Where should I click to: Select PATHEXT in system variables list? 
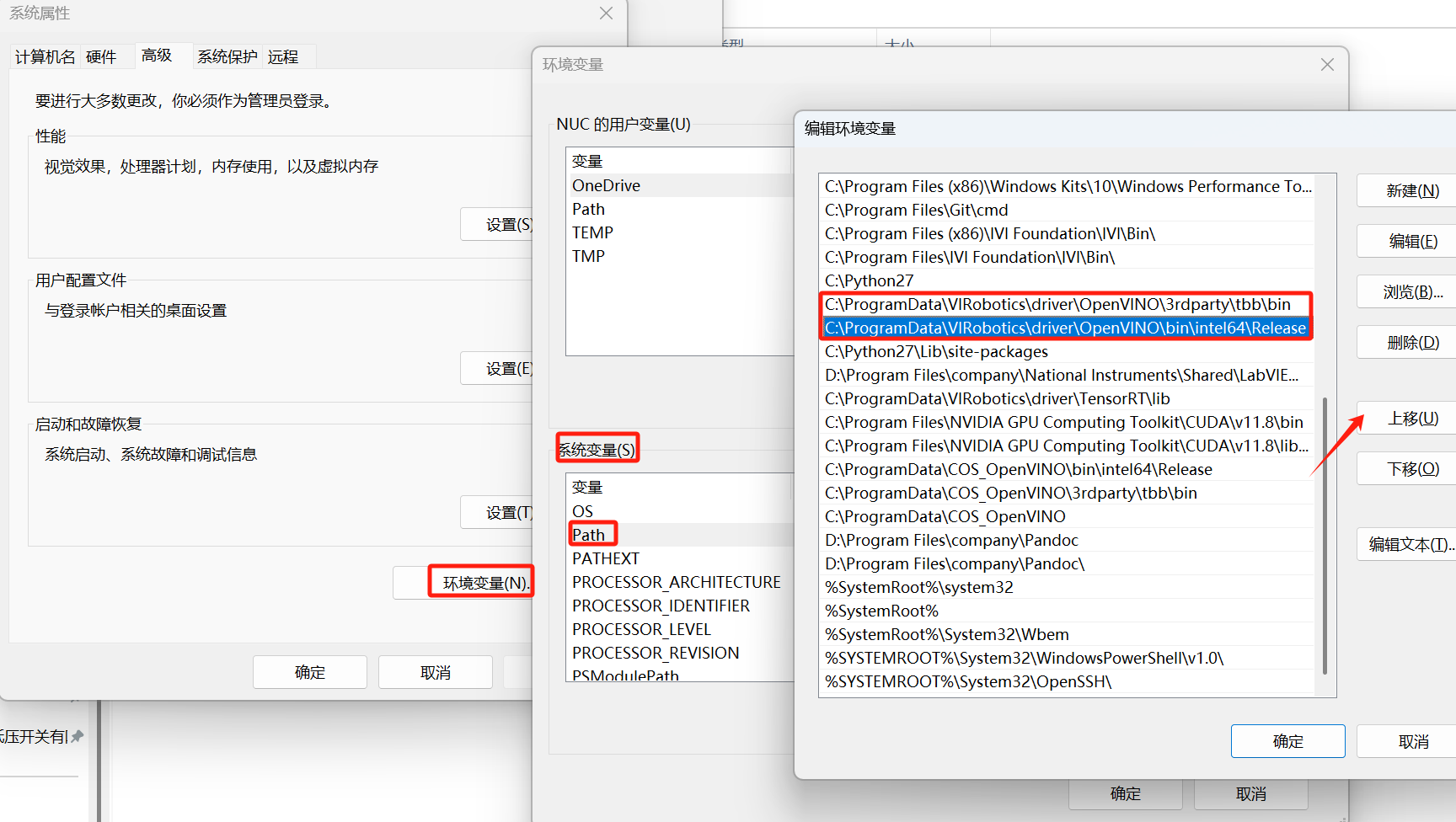[x=606, y=558]
